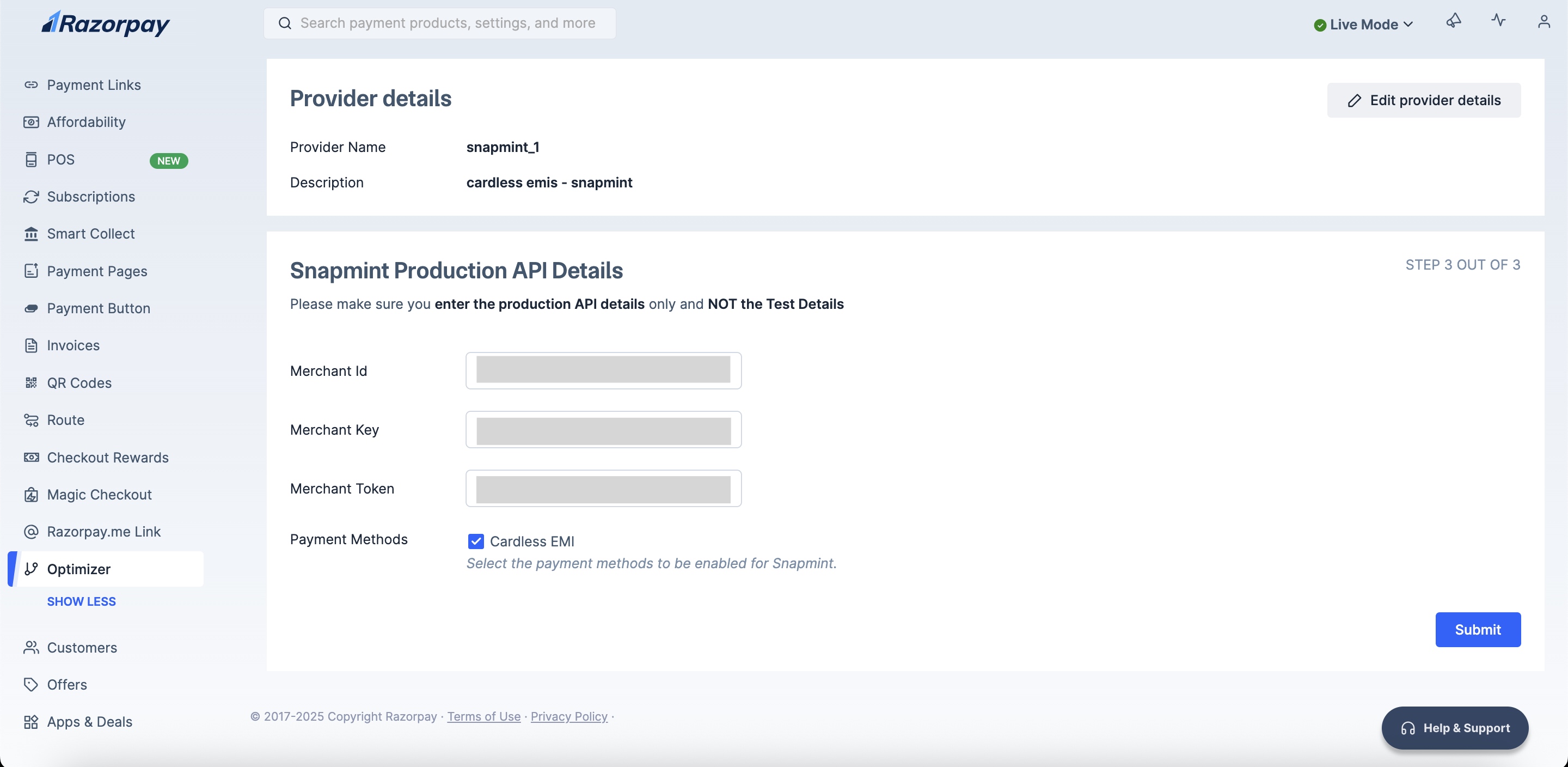Screen dimensions: 1568x767
Task: Click the Invoices document icon
Action: tap(31, 345)
